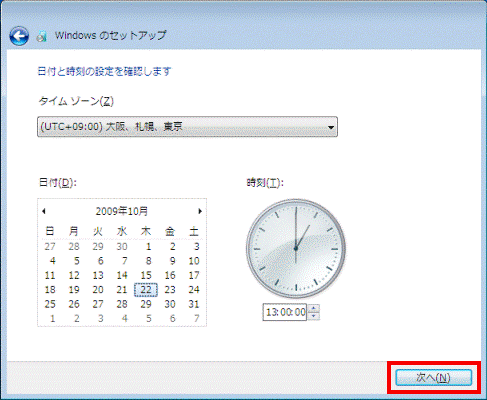Select day 15 in the calendar
The image size is (487, 400).
click(146, 275)
